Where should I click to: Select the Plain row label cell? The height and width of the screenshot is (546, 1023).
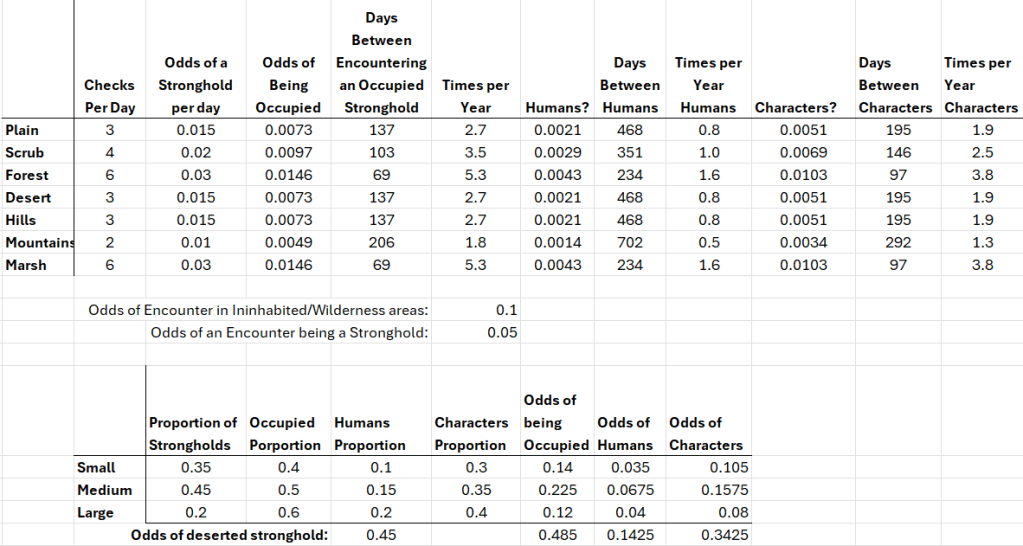pyautogui.click(x=22, y=130)
